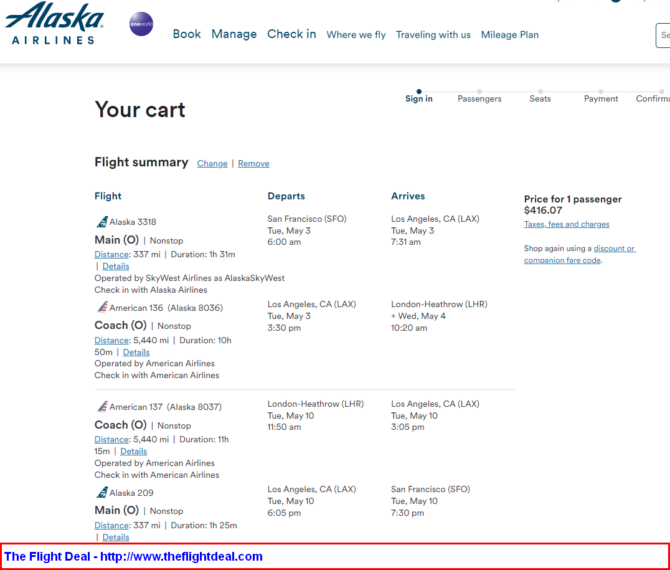Image resolution: width=670 pixels, height=570 pixels.
Task: Select the Payment progress step
Action: pos(601,96)
